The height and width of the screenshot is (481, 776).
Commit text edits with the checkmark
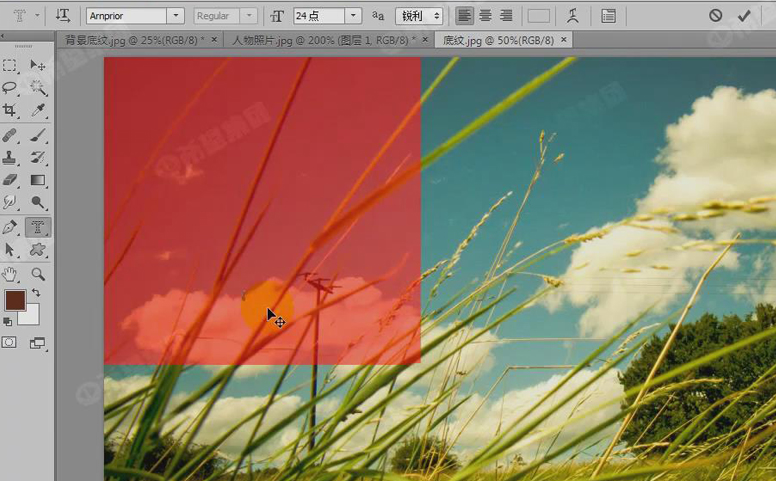tap(744, 16)
